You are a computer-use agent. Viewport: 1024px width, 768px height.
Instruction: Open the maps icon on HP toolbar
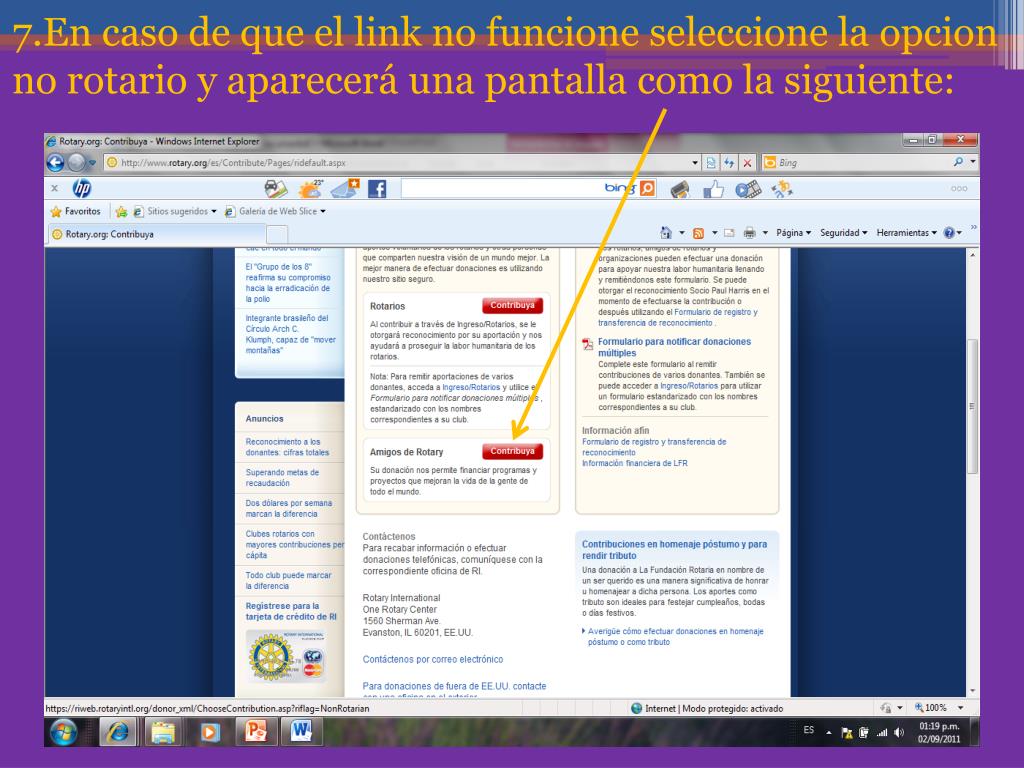(276, 189)
